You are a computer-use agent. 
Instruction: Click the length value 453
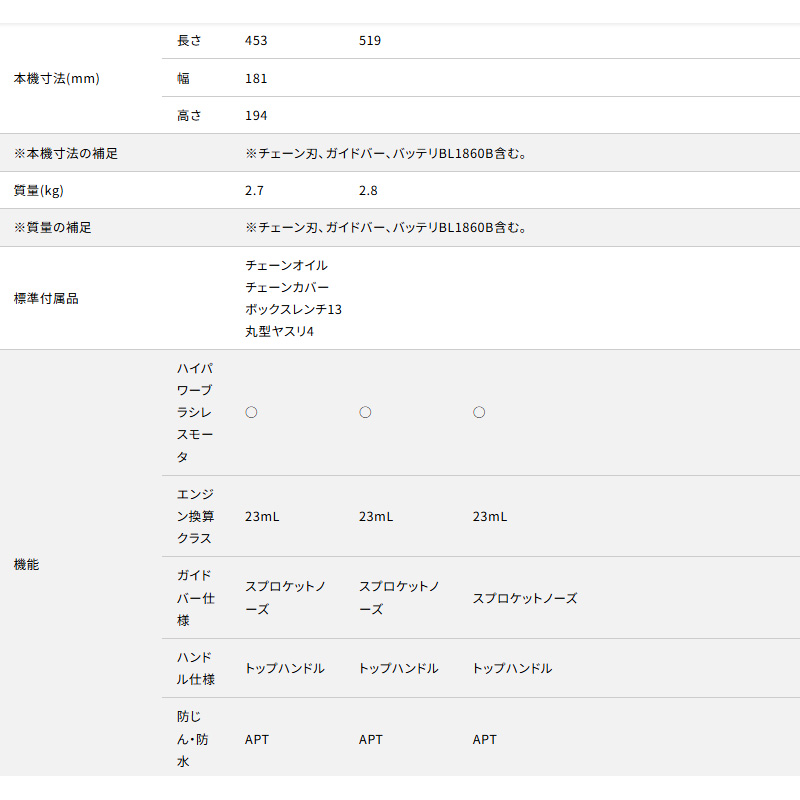(256, 41)
